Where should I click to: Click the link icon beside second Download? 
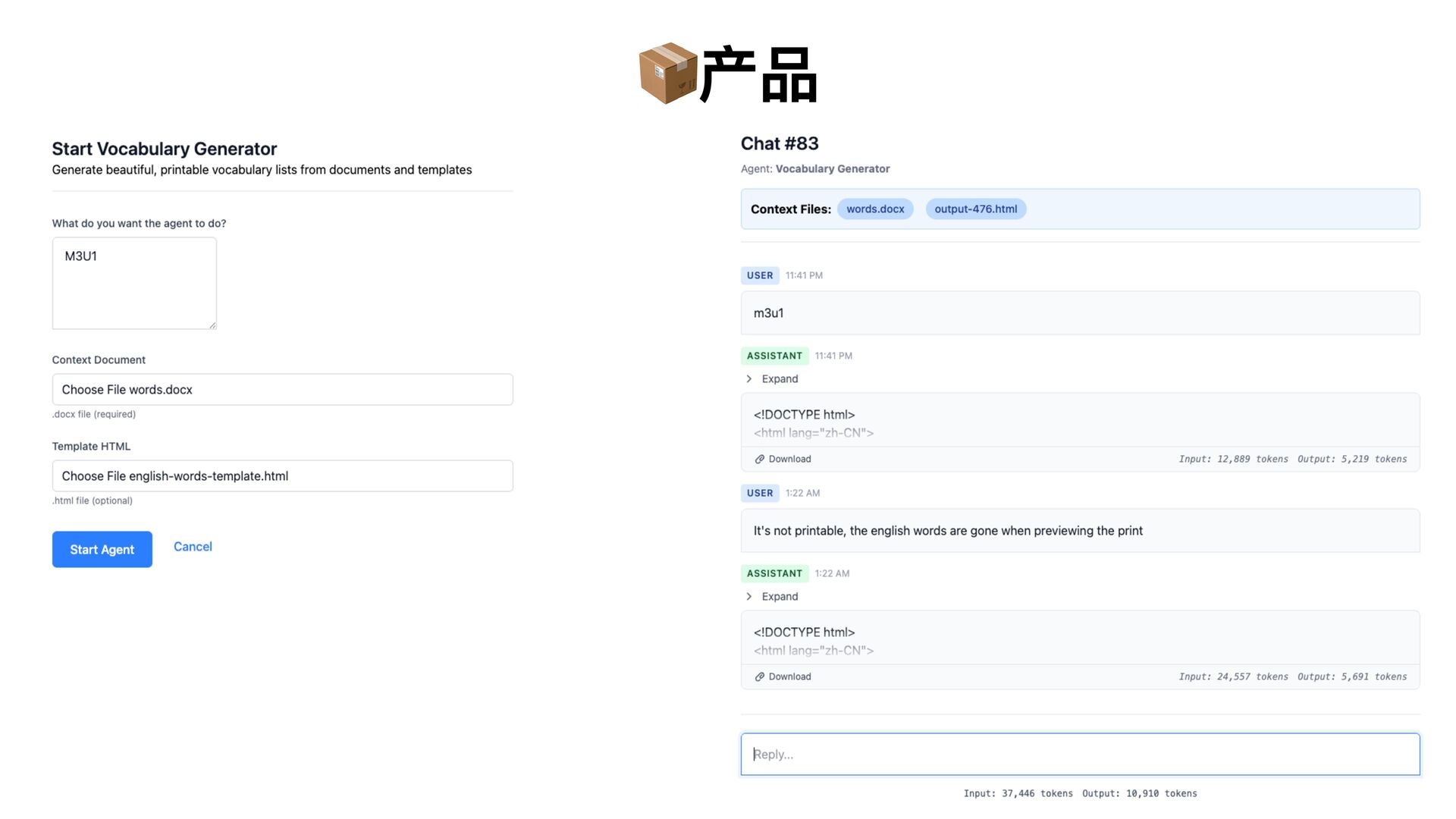pyautogui.click(x=759, y=677)
